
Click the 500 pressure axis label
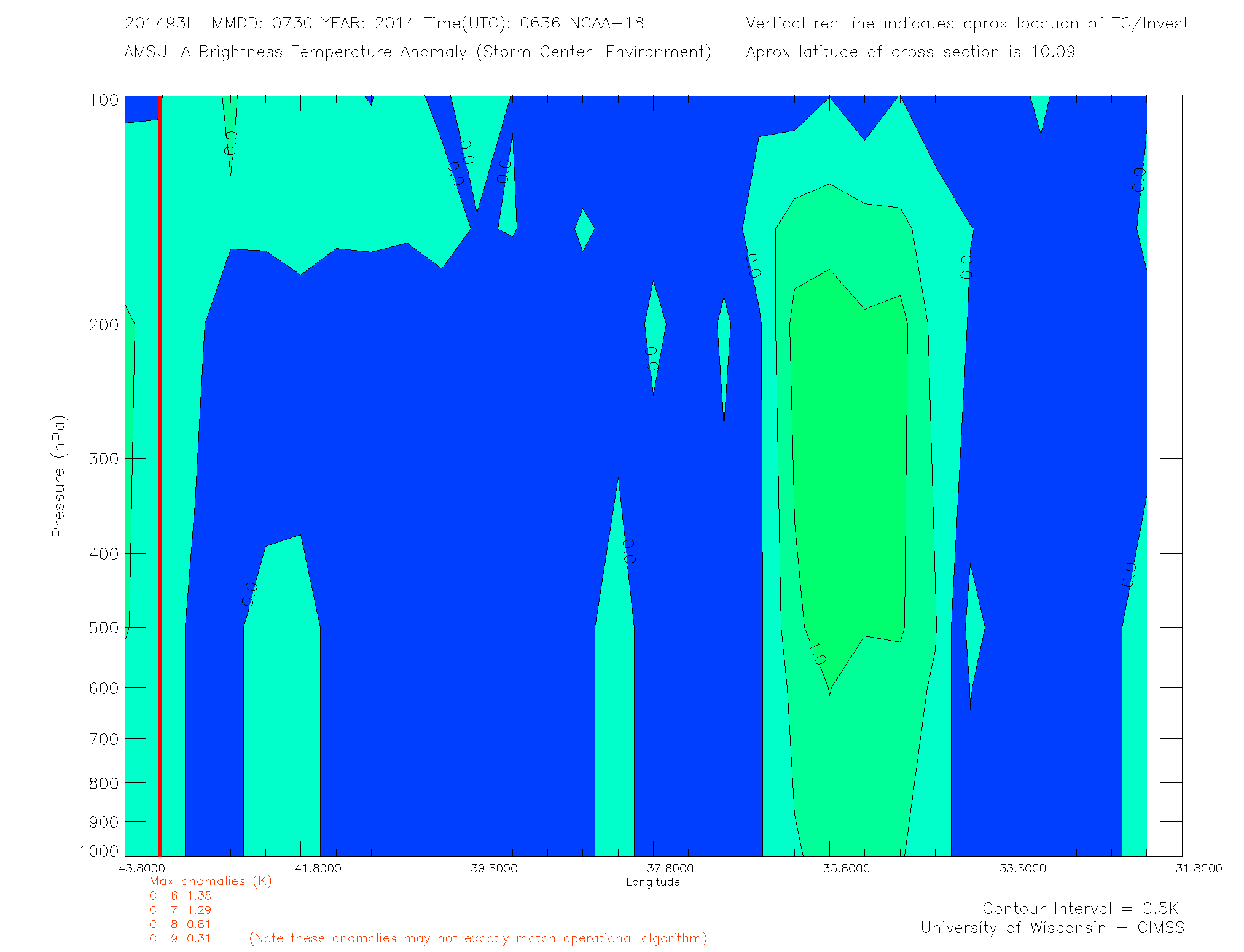click(x=103, y=628)
